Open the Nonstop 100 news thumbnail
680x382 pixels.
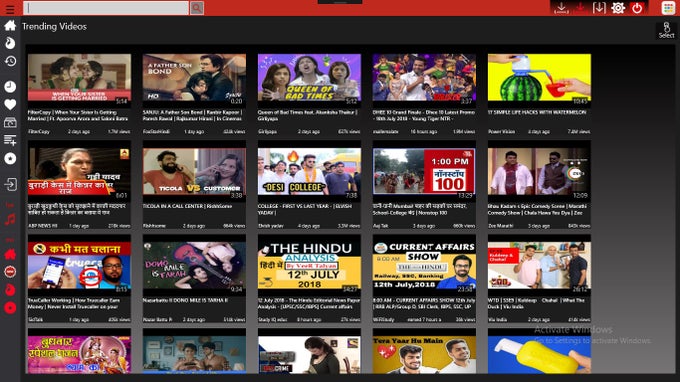pos(424,172)
